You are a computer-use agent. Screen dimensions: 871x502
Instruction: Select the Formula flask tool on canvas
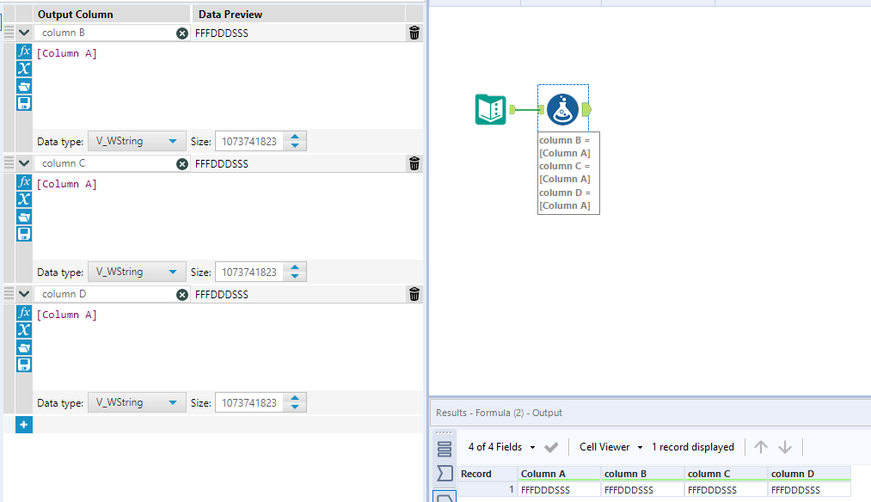562,109
